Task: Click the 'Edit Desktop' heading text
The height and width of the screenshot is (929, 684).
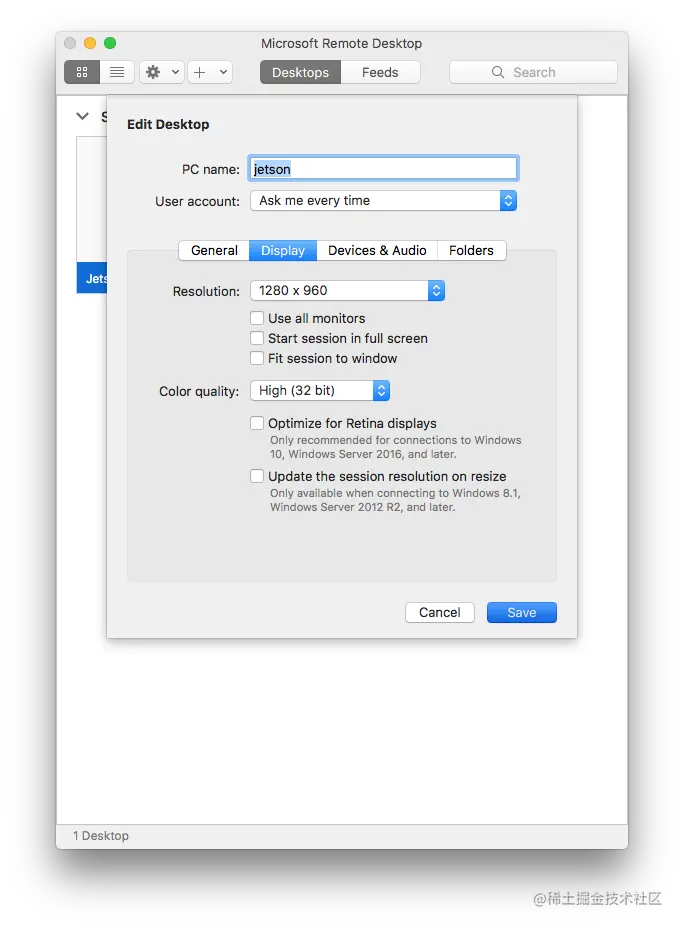Action: (168, 124)
